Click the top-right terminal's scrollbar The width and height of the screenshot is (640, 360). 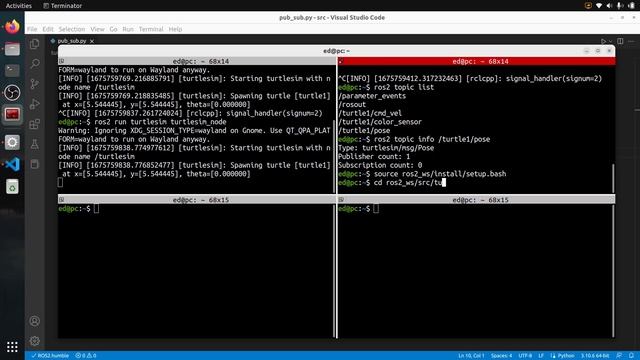pyautogui.click(x=613, y=178)
